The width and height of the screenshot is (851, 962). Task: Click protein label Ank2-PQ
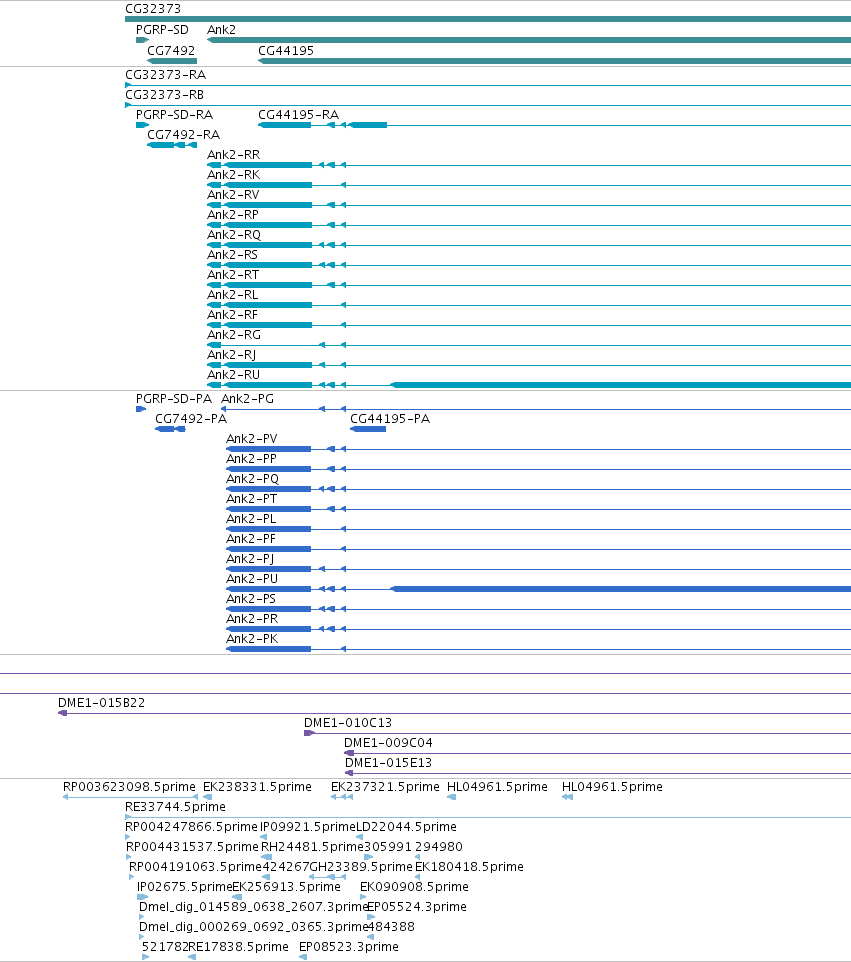coord(253,479)
